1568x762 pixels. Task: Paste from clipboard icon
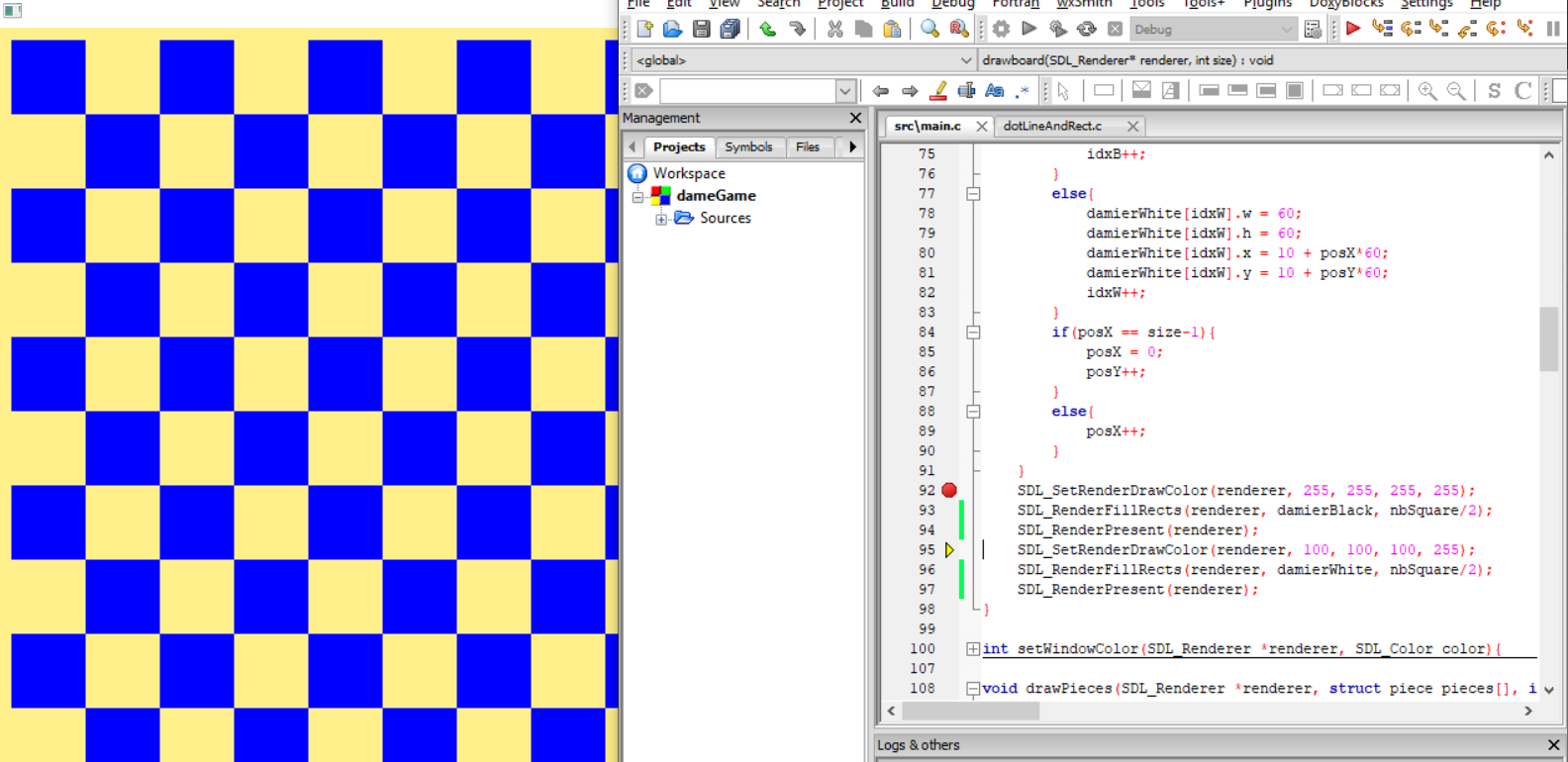892,30
